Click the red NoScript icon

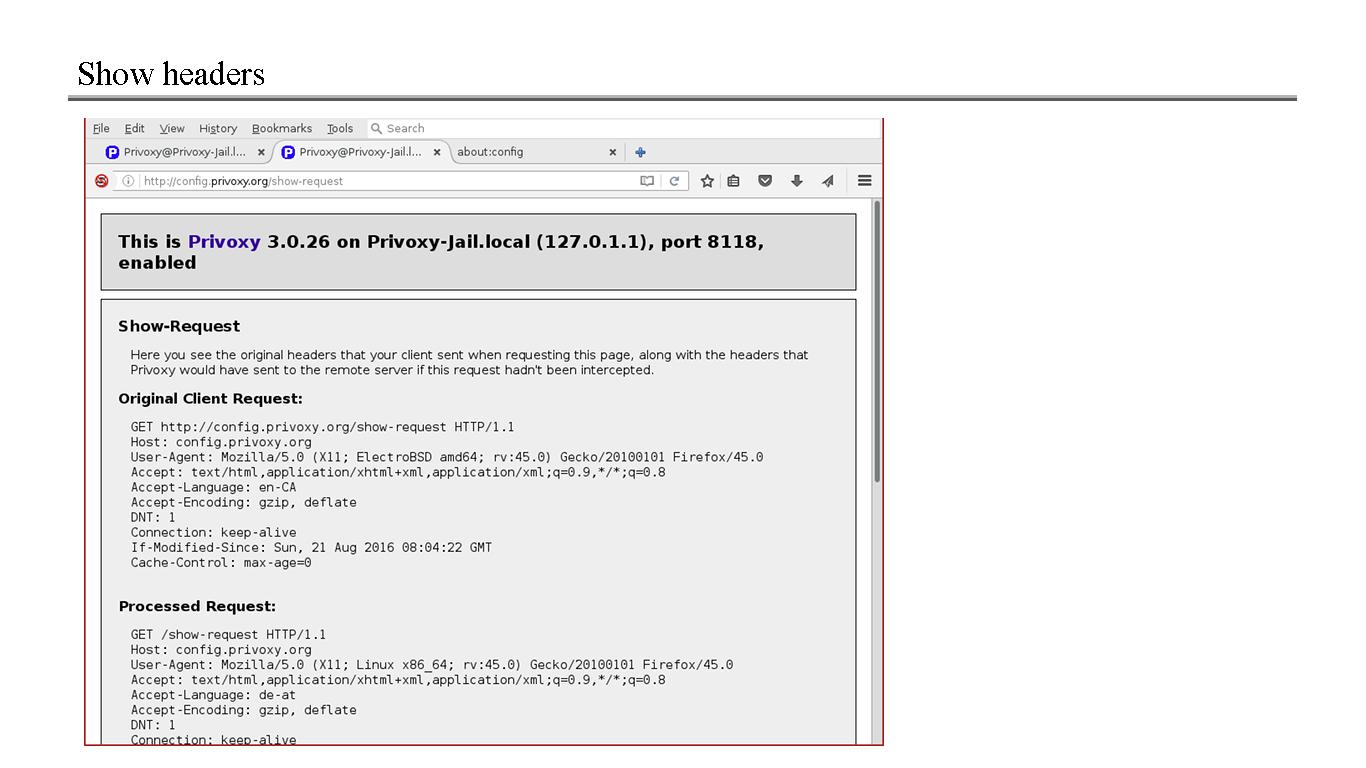coord(101,181)
